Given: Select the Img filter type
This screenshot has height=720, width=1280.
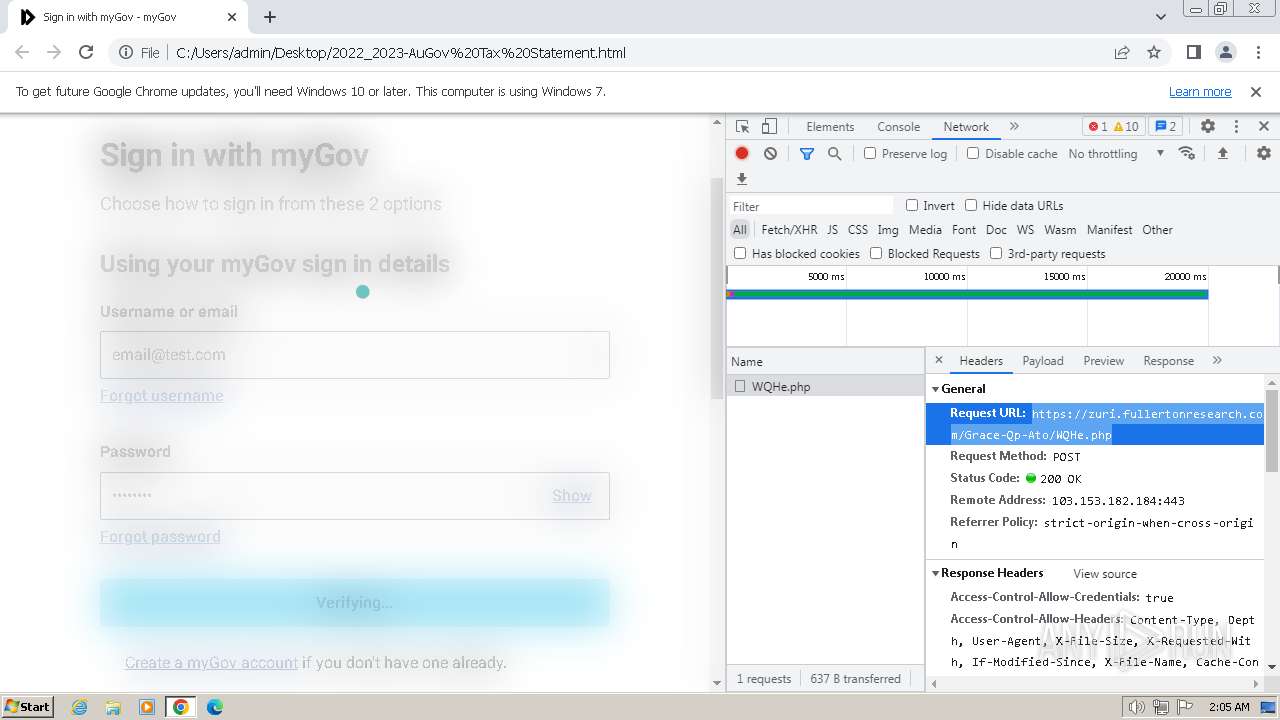Looking at the screenshot, I should click(888, 229).
